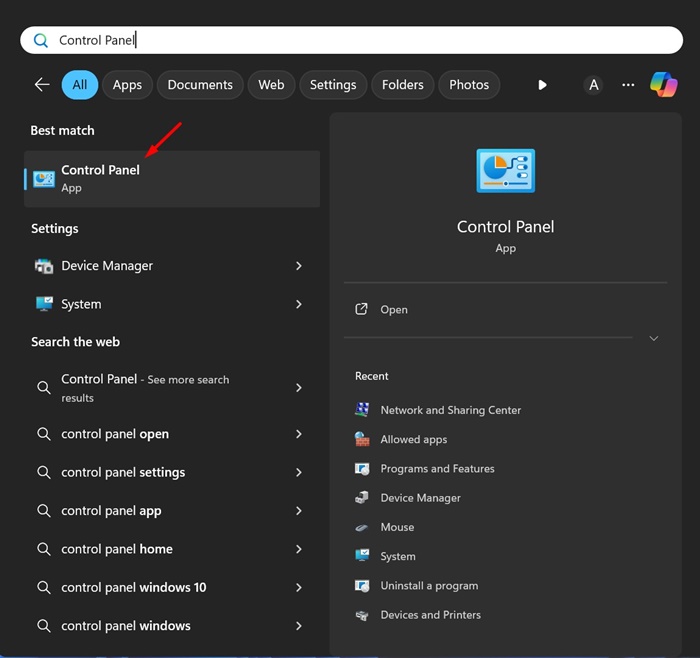Select the Documents filter tab
The image size is (700, 658).
200,85
